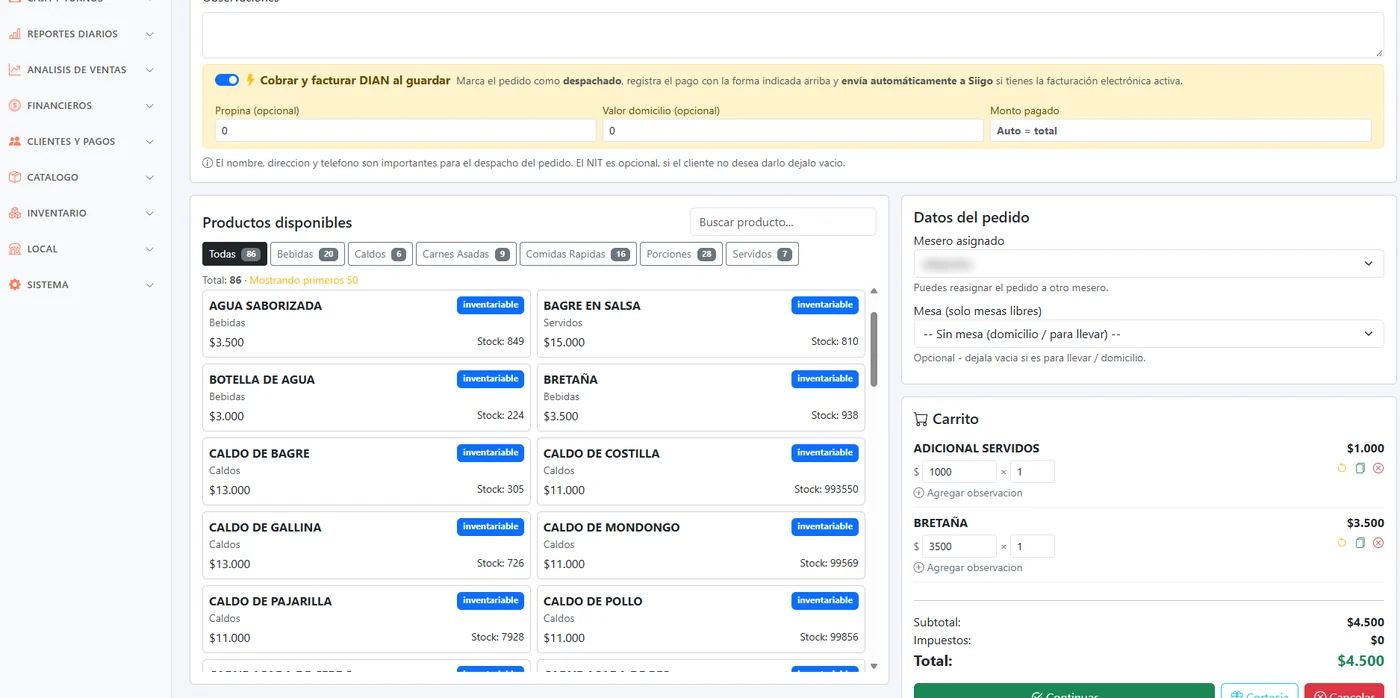1400x698 pixels.
Task: Edit BRETAÑA price field 3500
Action: pos(959,547)
